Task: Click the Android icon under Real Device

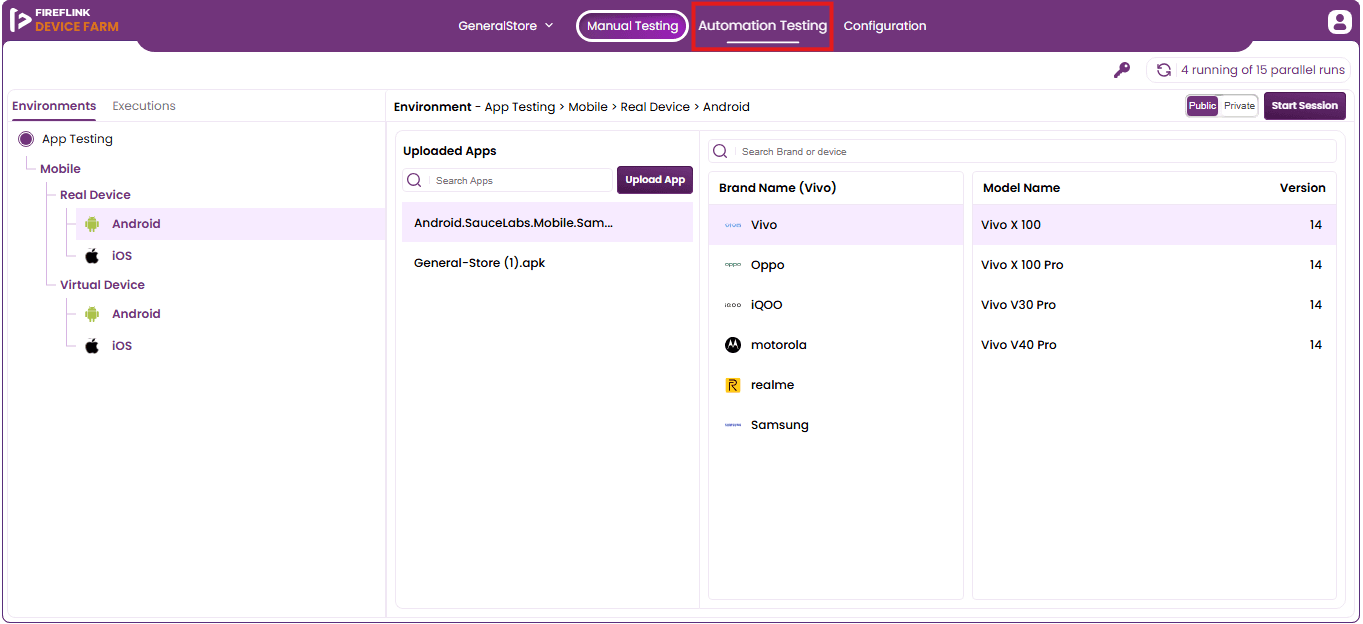Action: [x=92, y=224]
